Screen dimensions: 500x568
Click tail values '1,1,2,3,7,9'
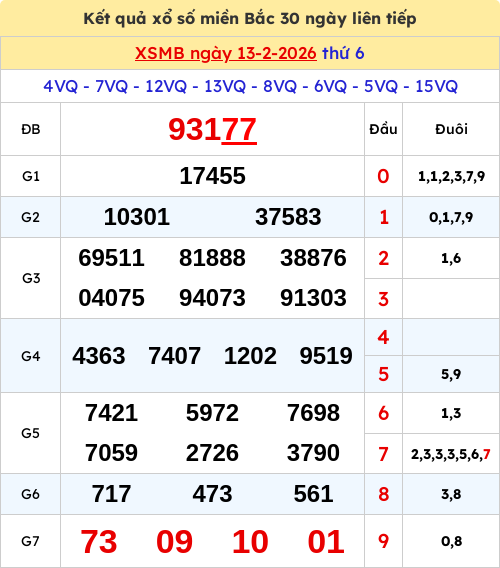point(451,176)
